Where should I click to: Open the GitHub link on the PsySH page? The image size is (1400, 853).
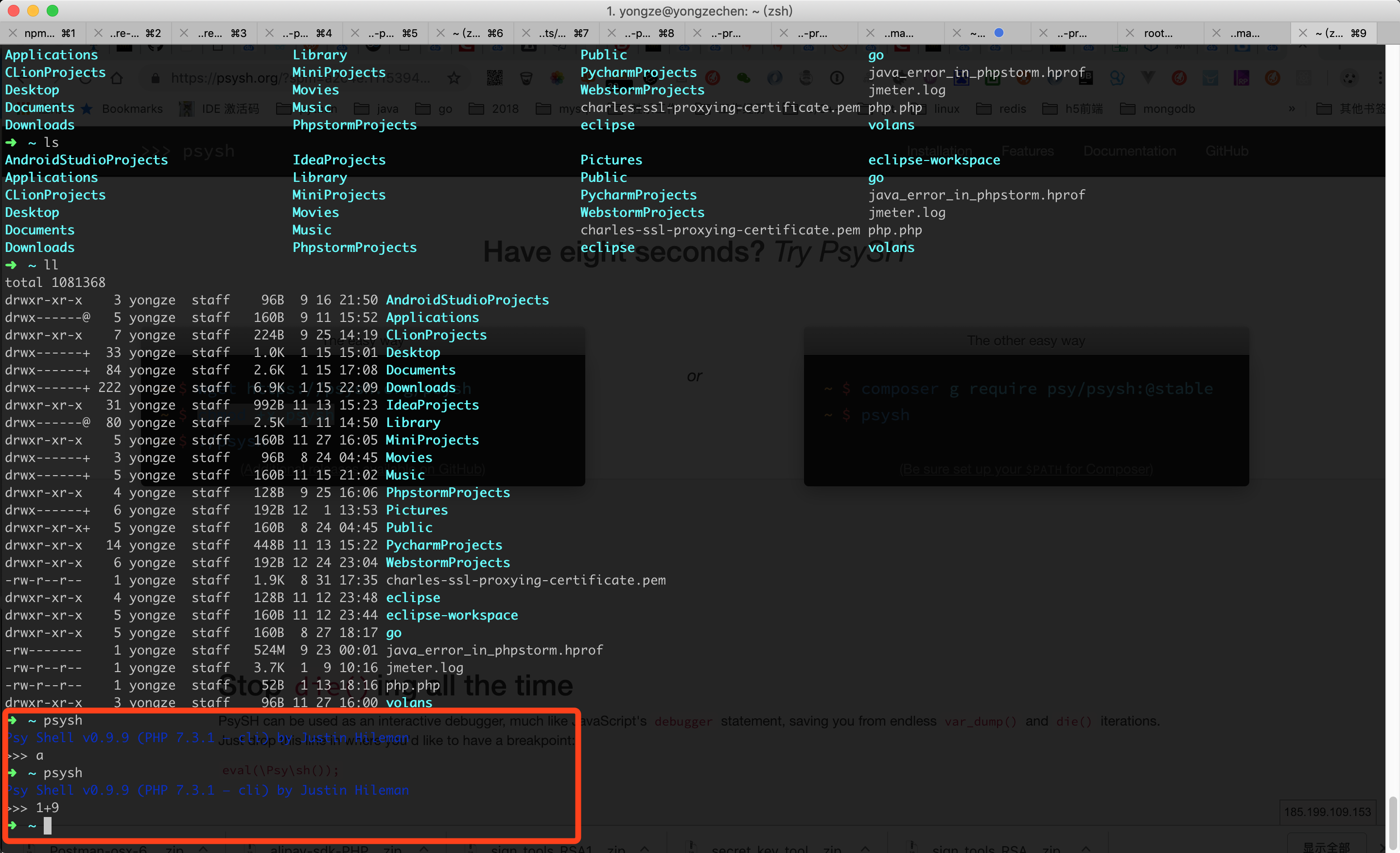1227,151
